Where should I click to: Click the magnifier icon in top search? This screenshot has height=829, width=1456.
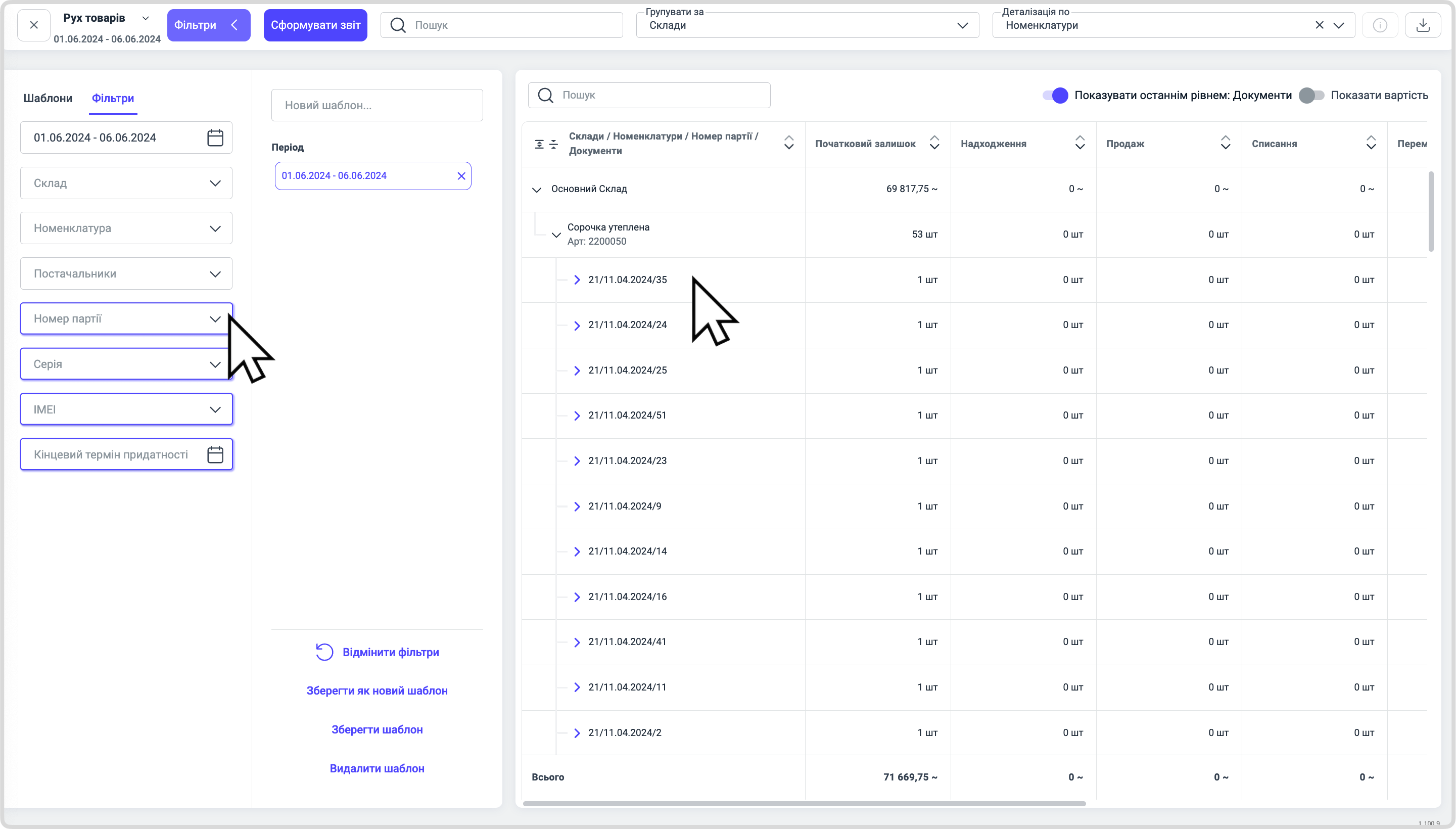tap(398, 25)
